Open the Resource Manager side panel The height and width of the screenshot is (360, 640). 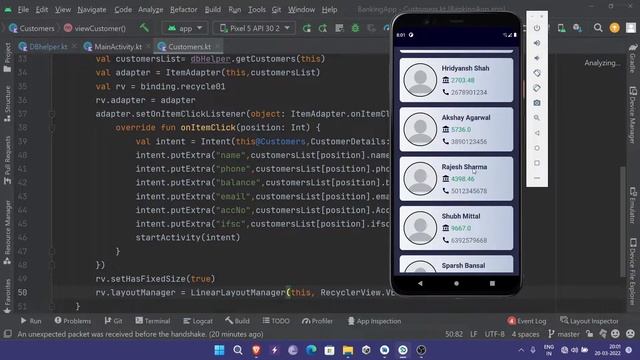[x=7, y=233]
